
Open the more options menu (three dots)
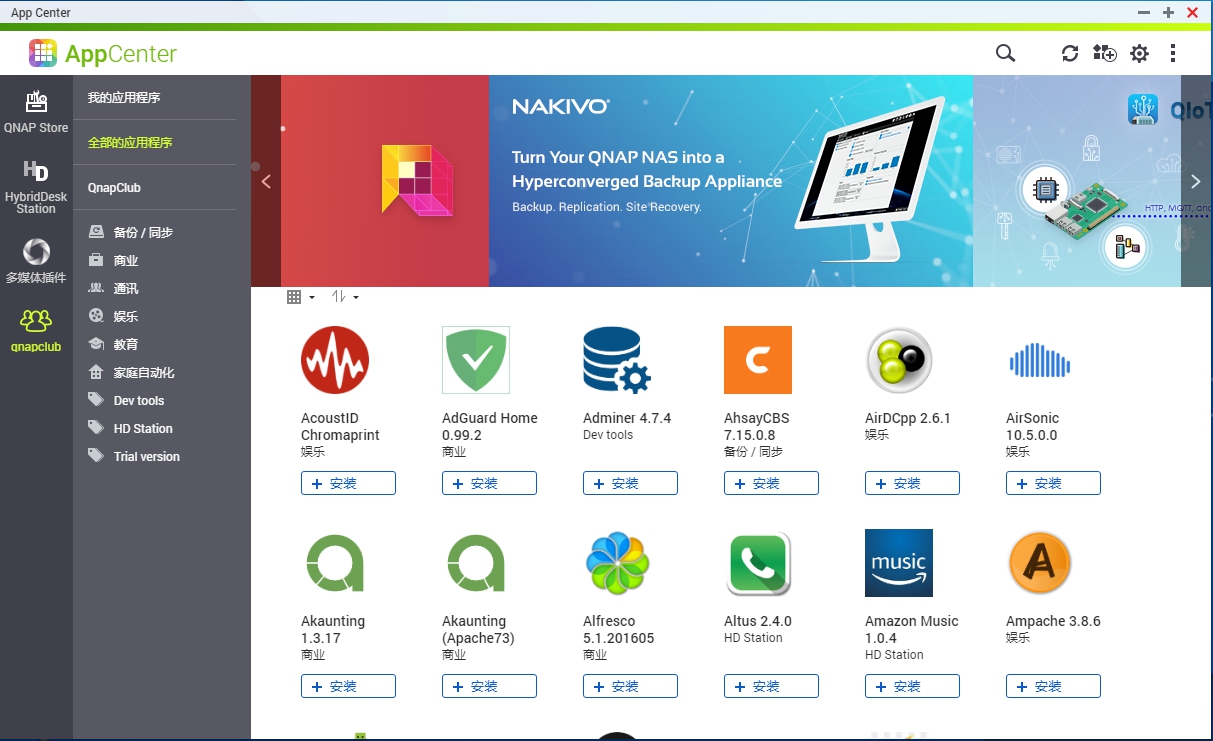[1173, 53]
